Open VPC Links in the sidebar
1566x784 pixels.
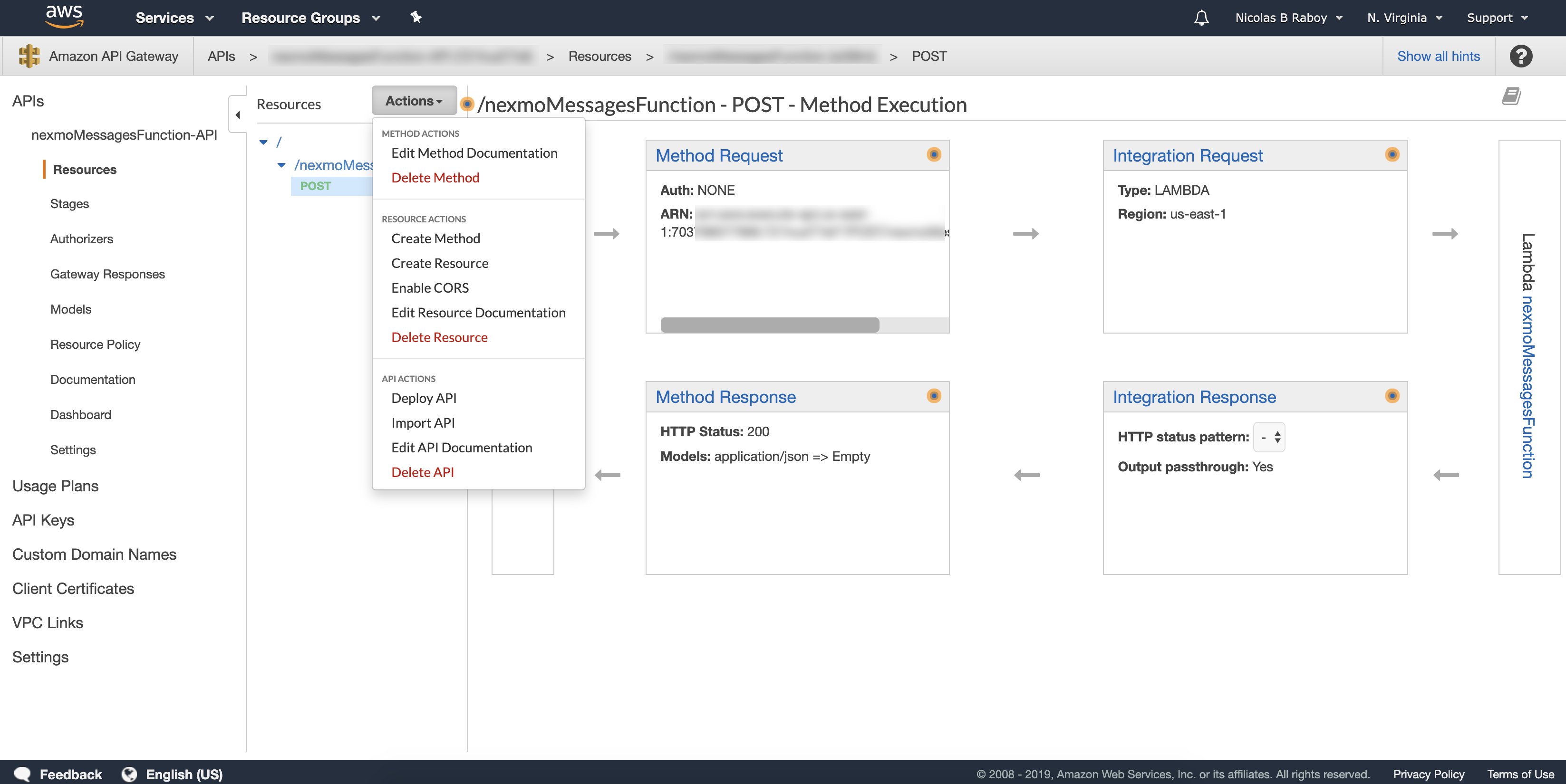tap(48, 623)
